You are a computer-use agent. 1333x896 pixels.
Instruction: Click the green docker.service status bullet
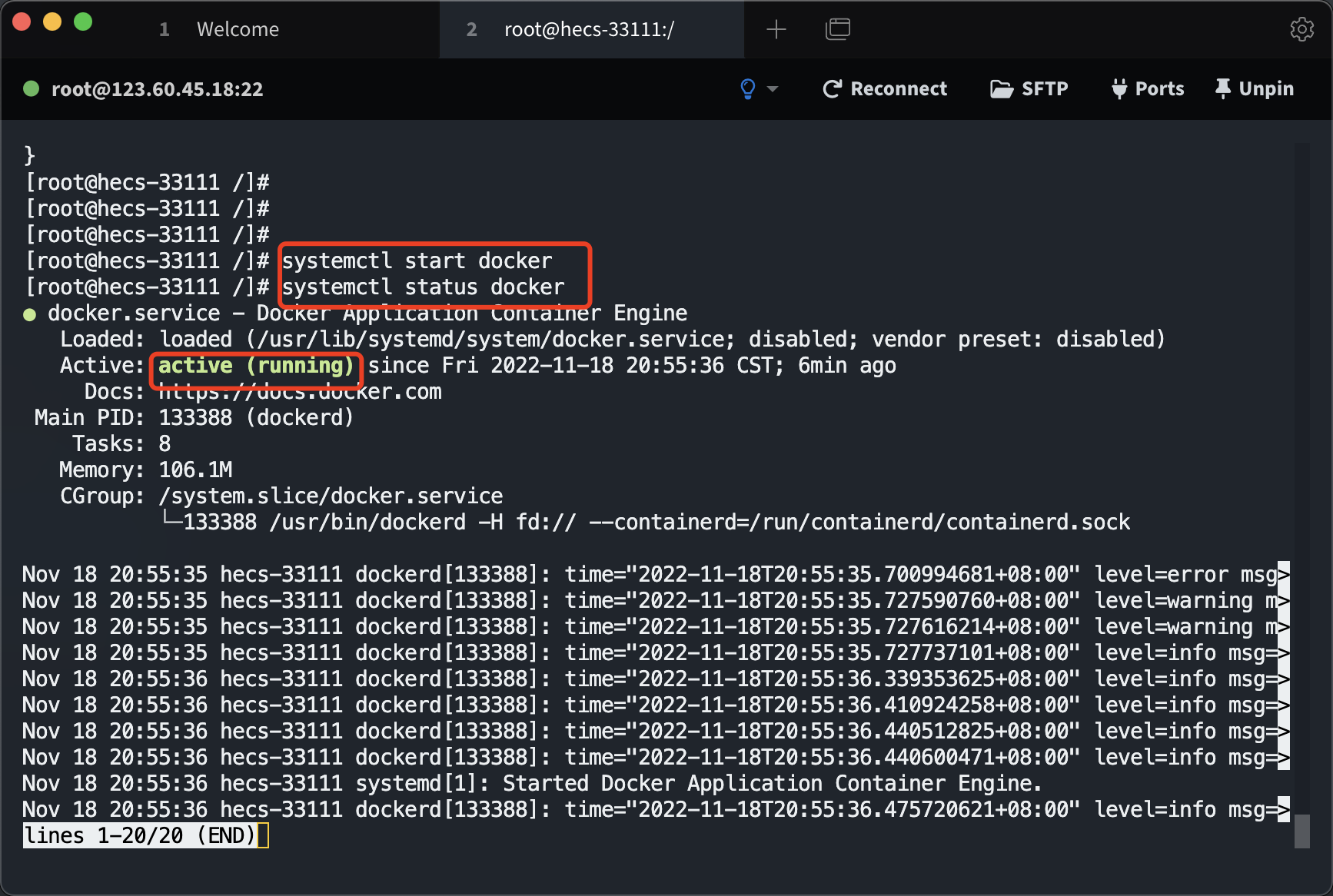tap(30, 314)
